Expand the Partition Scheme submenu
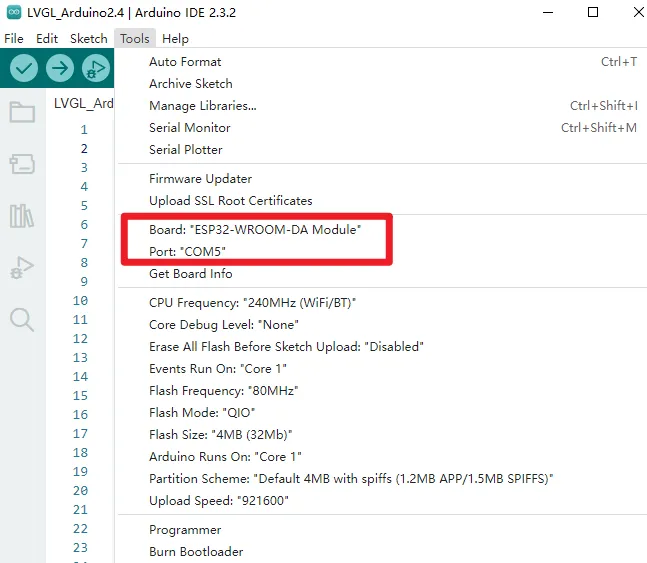The image size is (647, 563). click(350, 479)
